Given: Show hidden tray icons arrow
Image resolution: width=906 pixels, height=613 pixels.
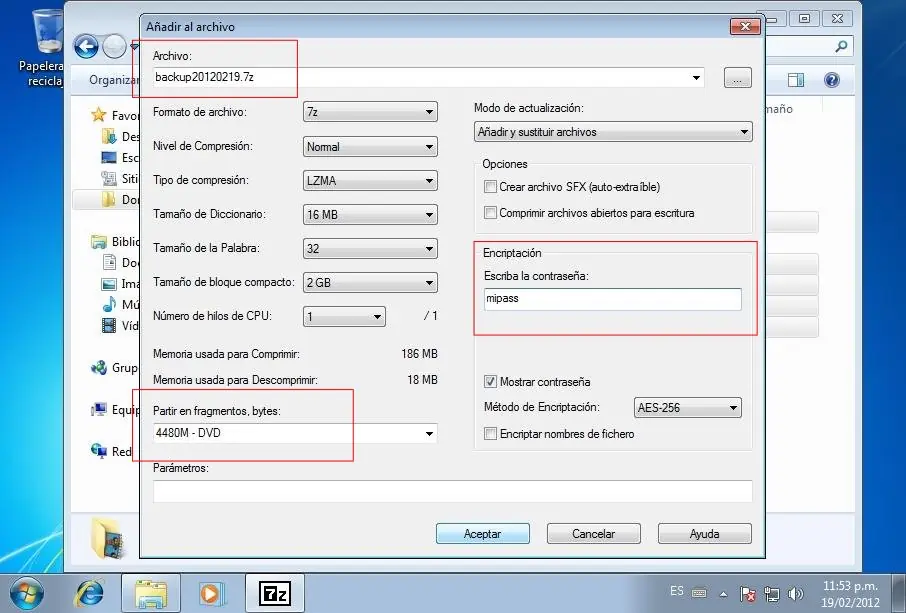Looking at the screenshot, I should [x=723, y=593].
